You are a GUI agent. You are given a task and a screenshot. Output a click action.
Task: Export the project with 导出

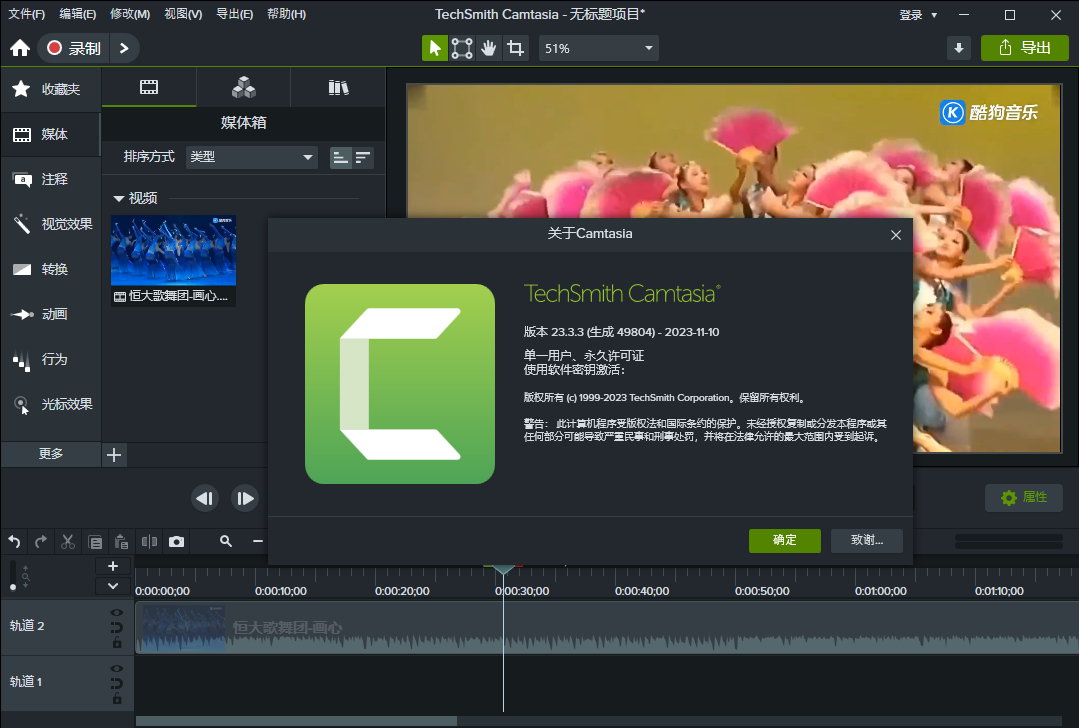click(1024, 48)
